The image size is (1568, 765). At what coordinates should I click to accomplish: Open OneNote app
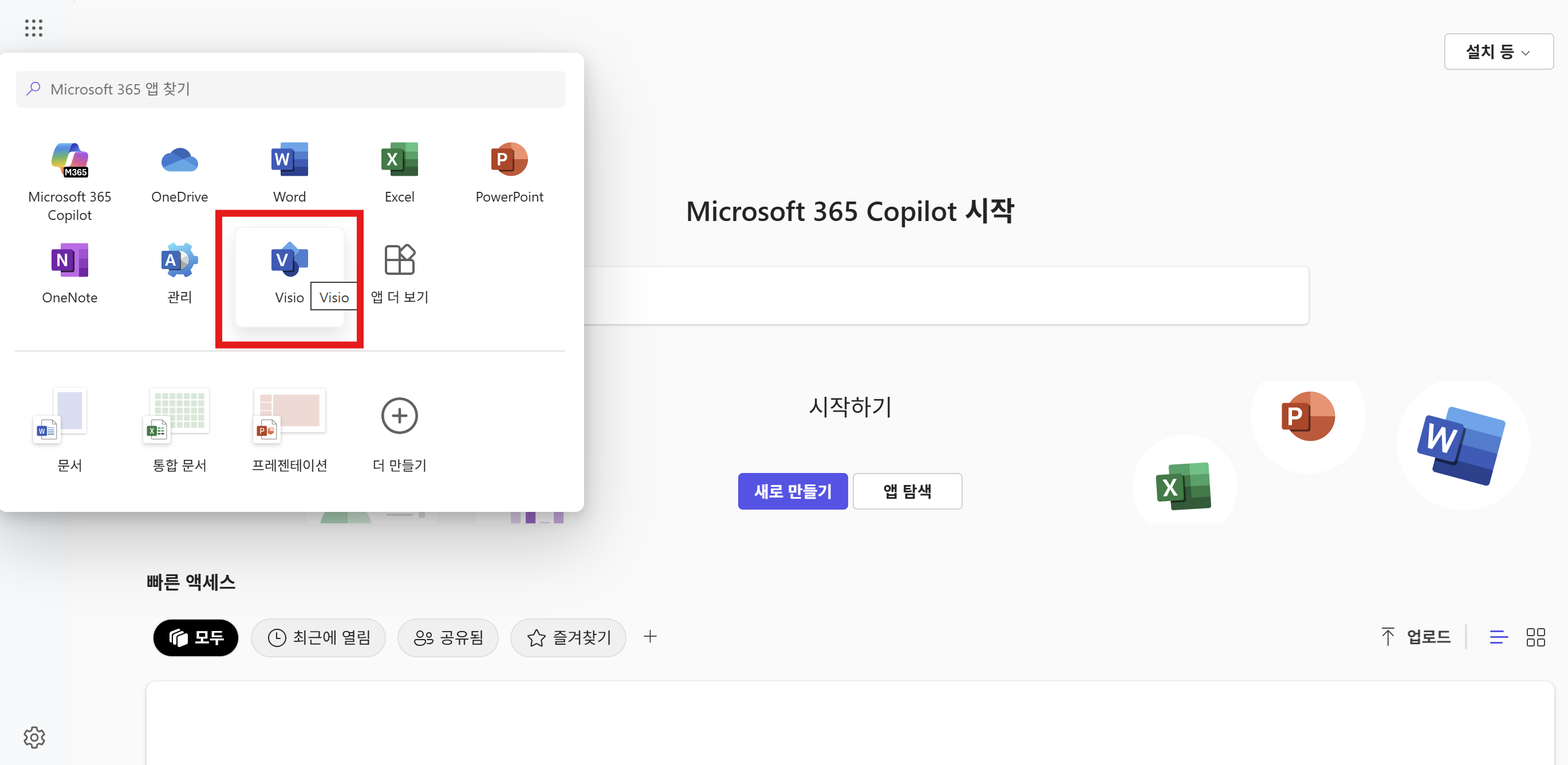(69, 273)
